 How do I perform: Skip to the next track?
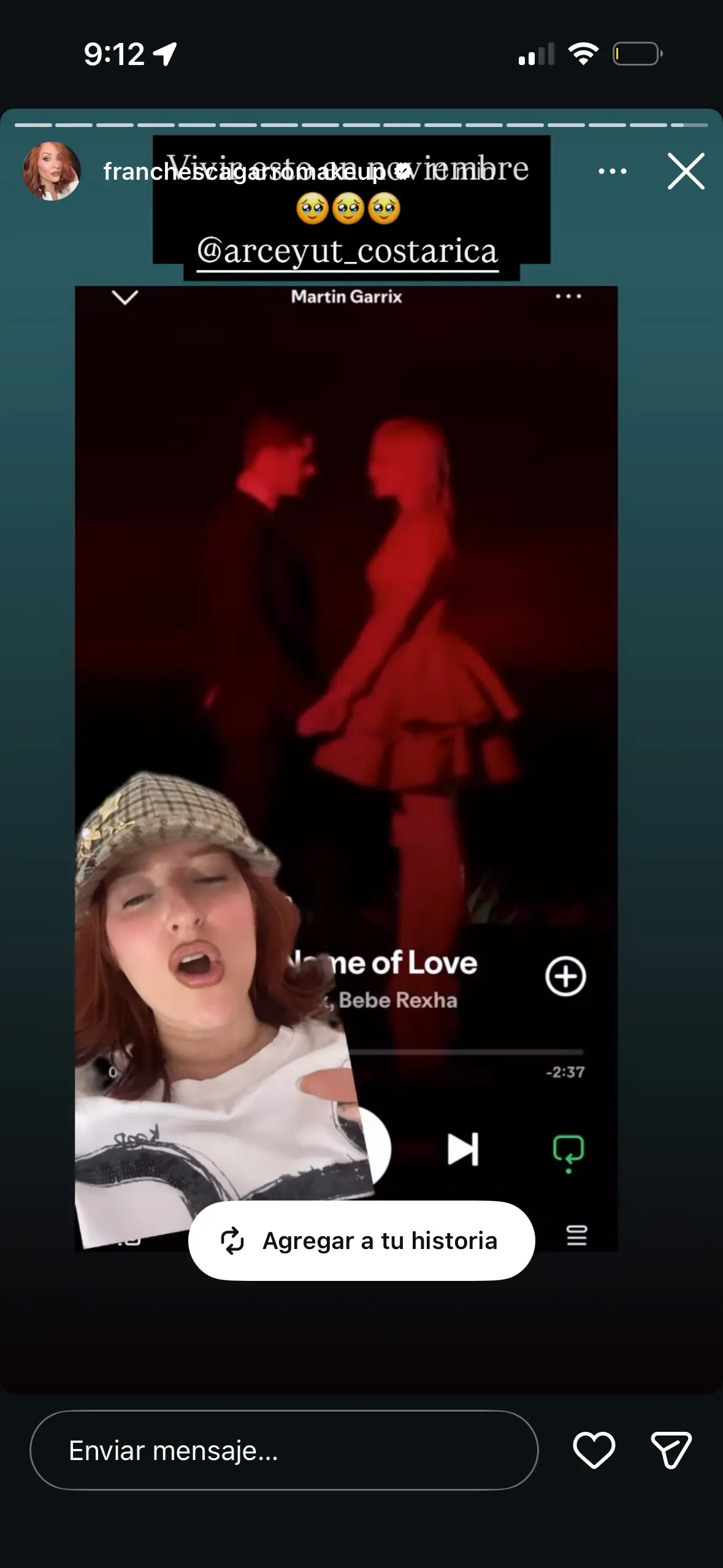pos(463,1149)
